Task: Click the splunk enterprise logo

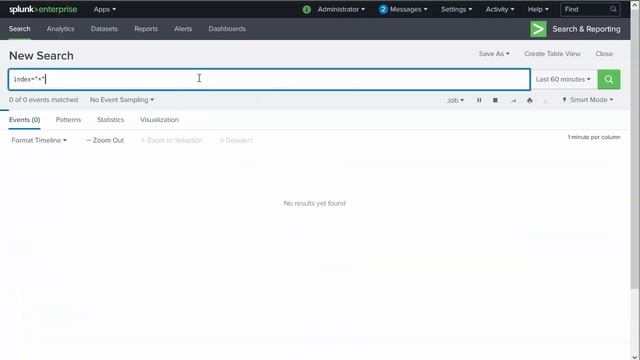Action: pos(43,9)
